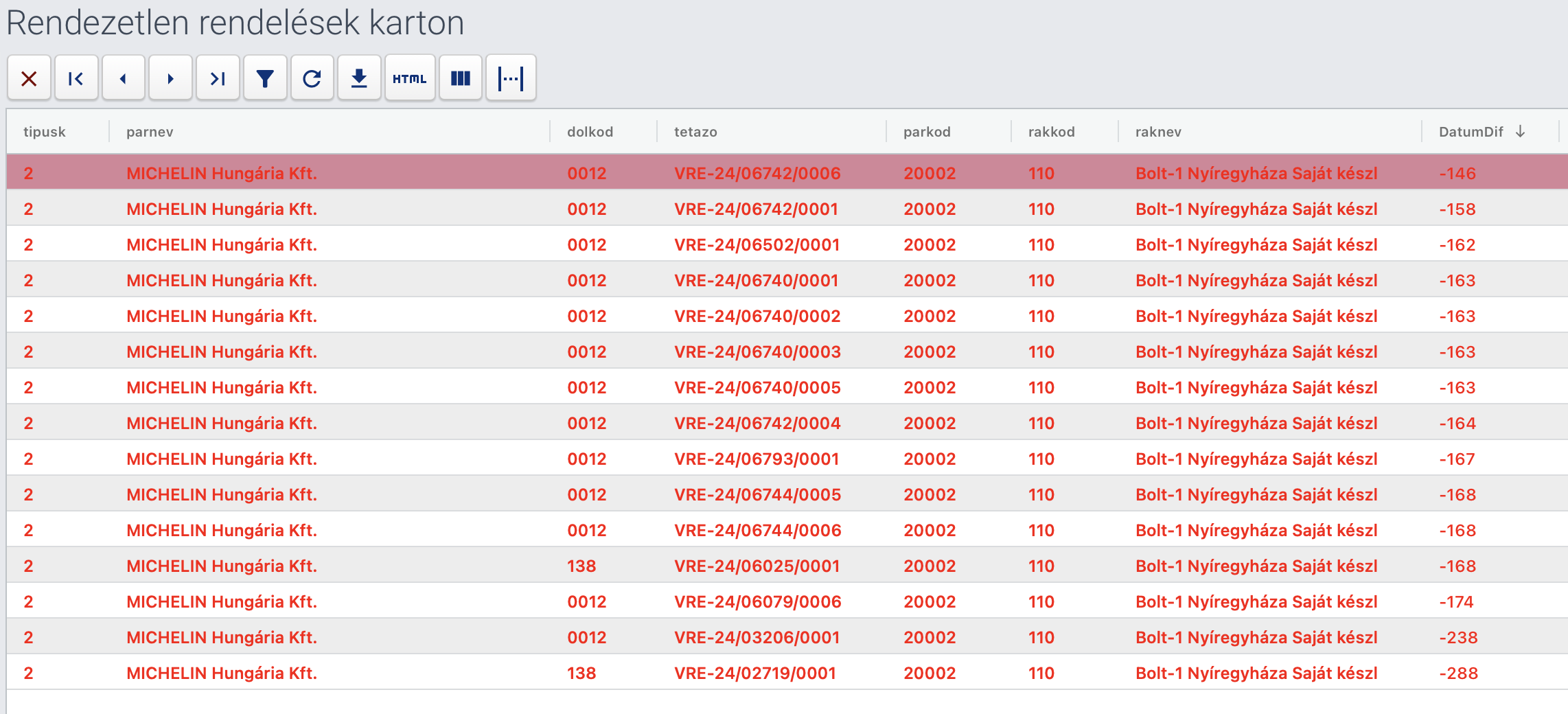Screen dimensions: 1568x714
Task: Open the column chooser icon
Action: click(x=461, y=78)
